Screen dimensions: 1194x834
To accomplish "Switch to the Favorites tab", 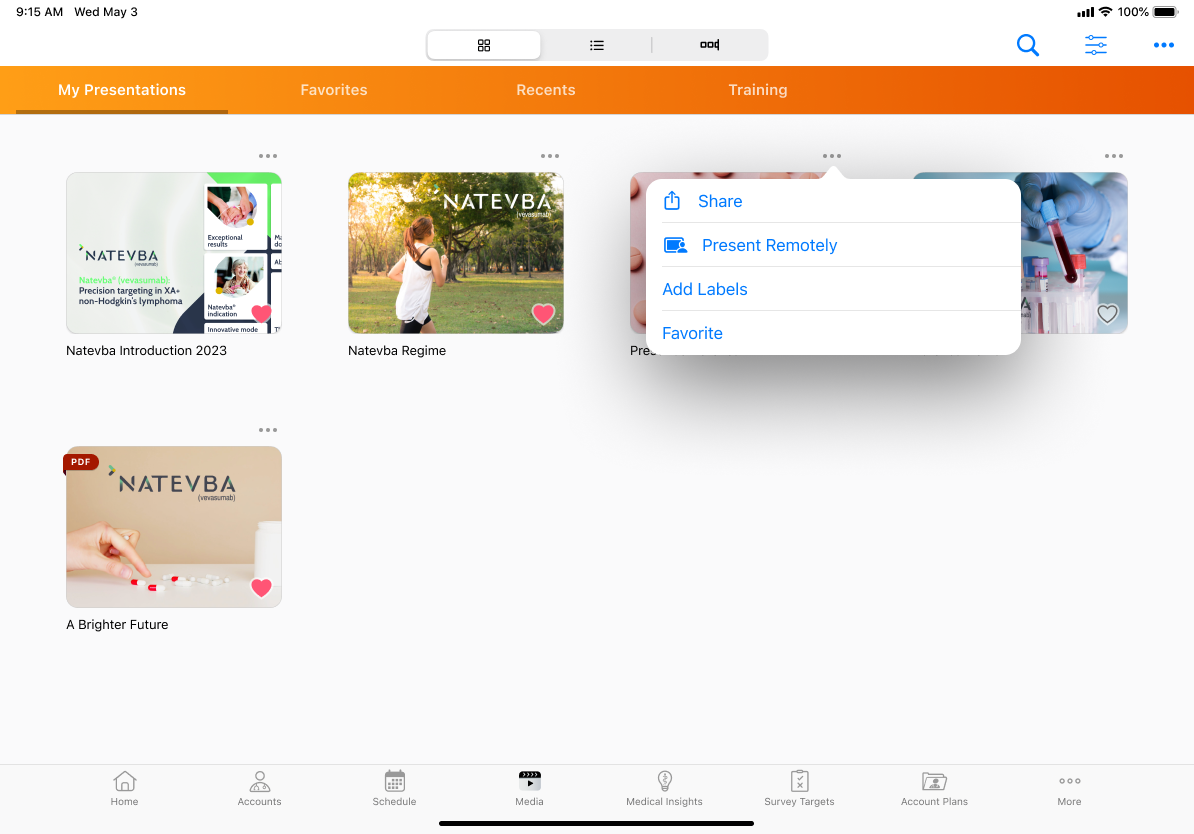I will 334,90.
